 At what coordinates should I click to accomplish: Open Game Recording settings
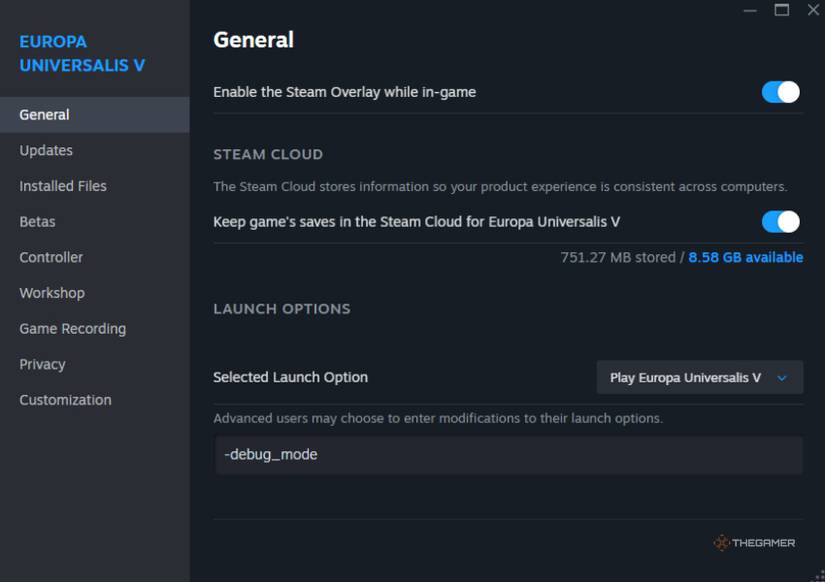click(71, 328)
